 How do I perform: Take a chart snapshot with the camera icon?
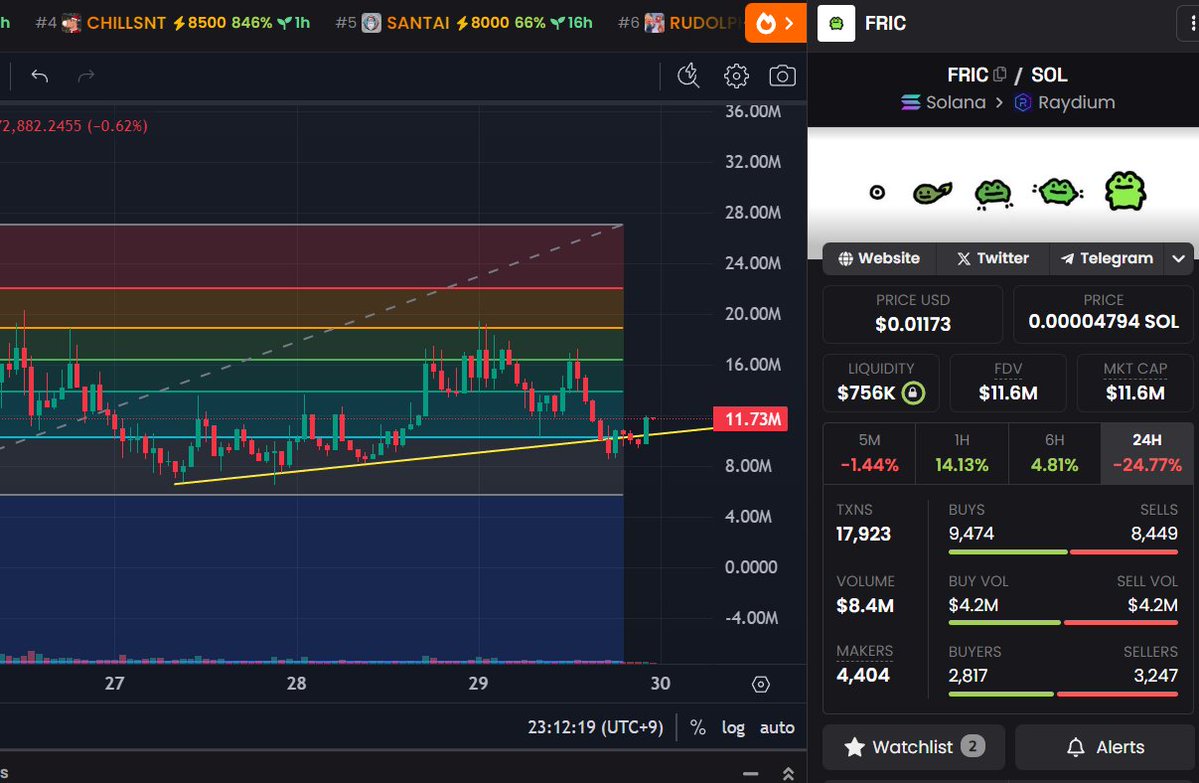[x=782, y=76]
